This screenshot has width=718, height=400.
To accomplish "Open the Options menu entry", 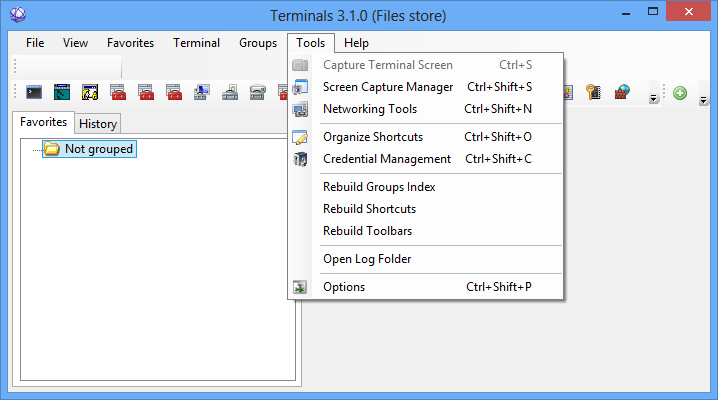I will point(344,287).
